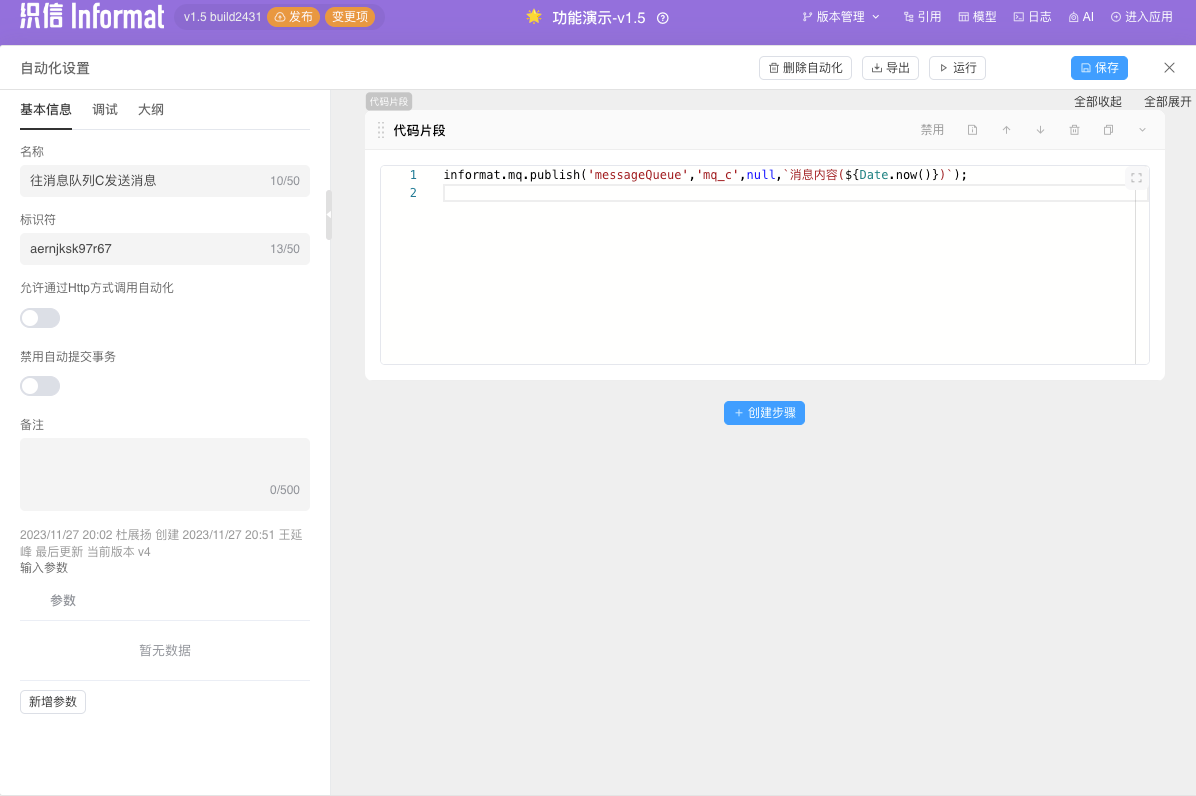
Task: Open the 日志 log viewer
Action: point(1031,16)
